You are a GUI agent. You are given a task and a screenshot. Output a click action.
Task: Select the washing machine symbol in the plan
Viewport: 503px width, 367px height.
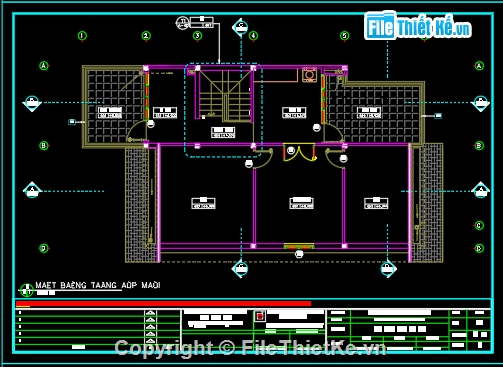pyautogui.click(x=309, y=75)
